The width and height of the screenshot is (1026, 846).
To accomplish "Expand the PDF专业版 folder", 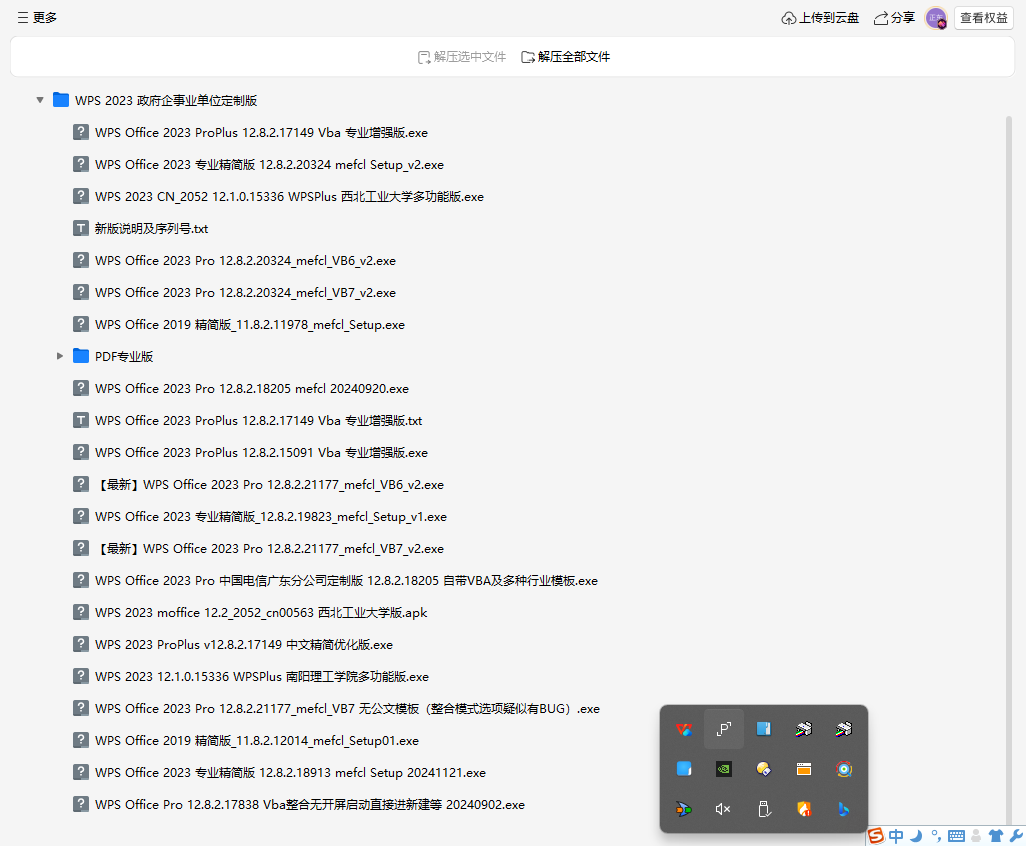I will tap(60, 356).
